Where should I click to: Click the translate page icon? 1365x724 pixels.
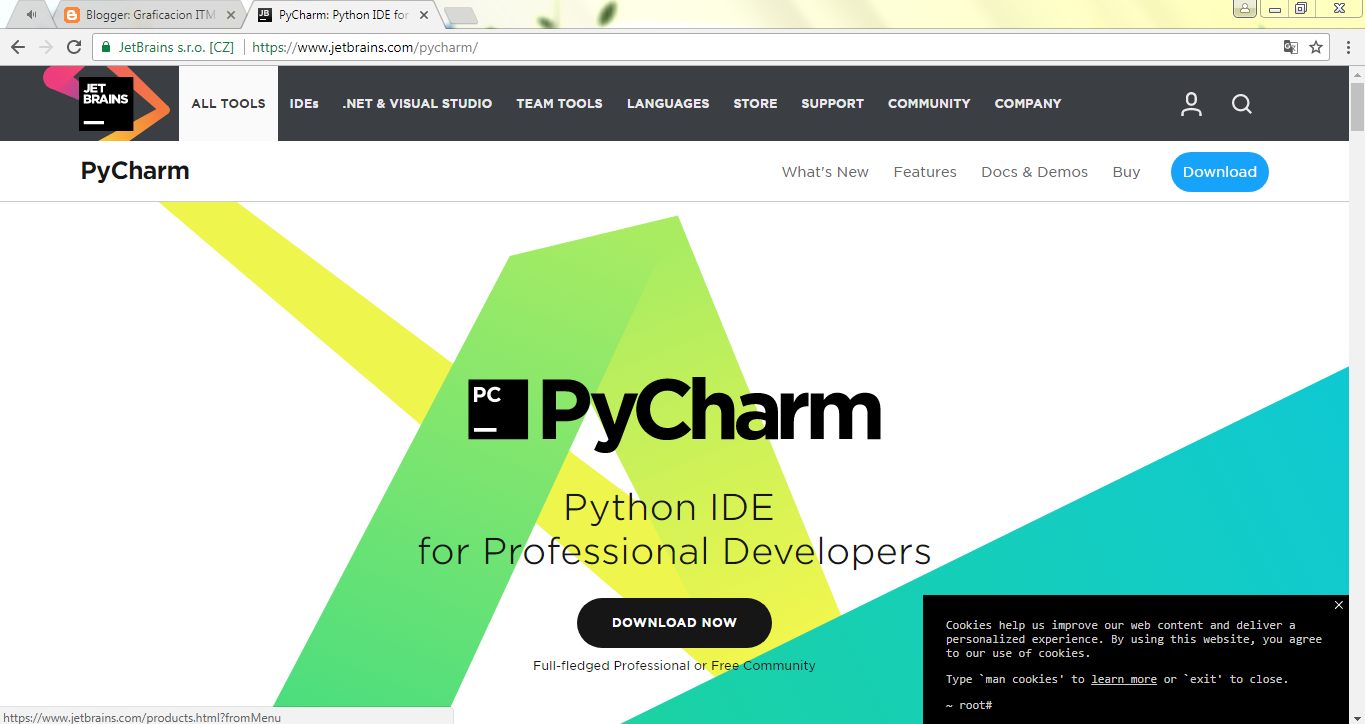pyautogui.click(x=1291, y=47)
